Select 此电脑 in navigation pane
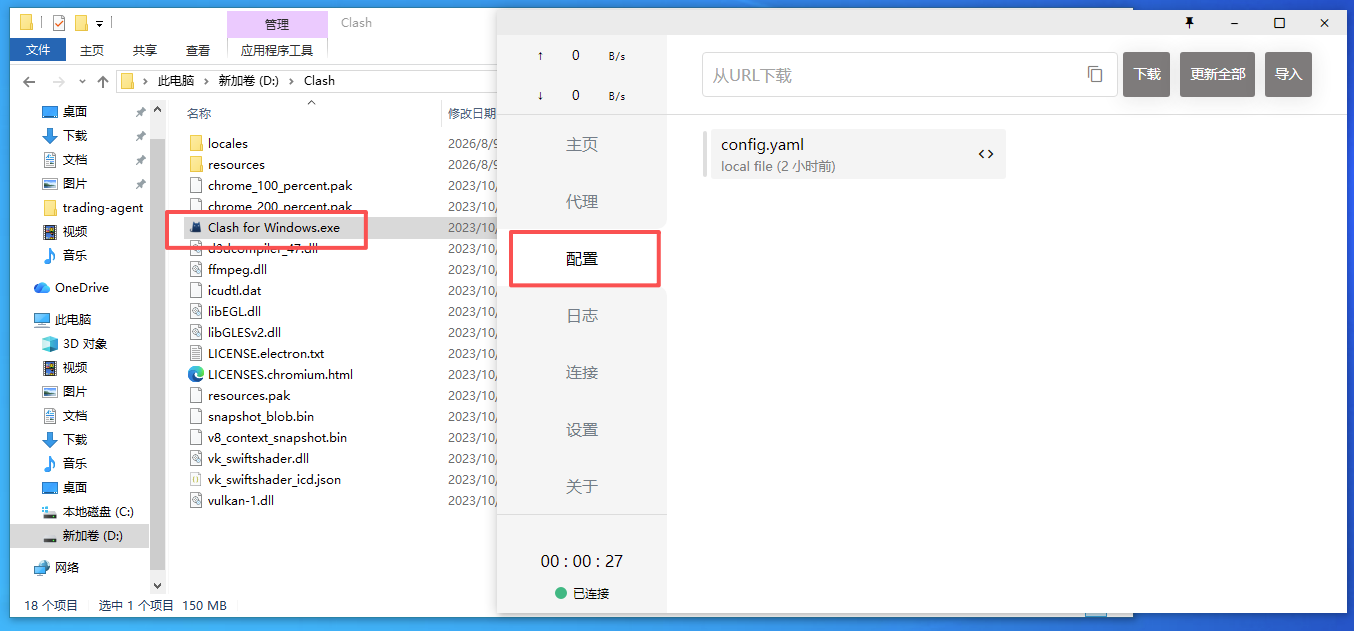This screenshot has width=1354, height=631. 73,319
